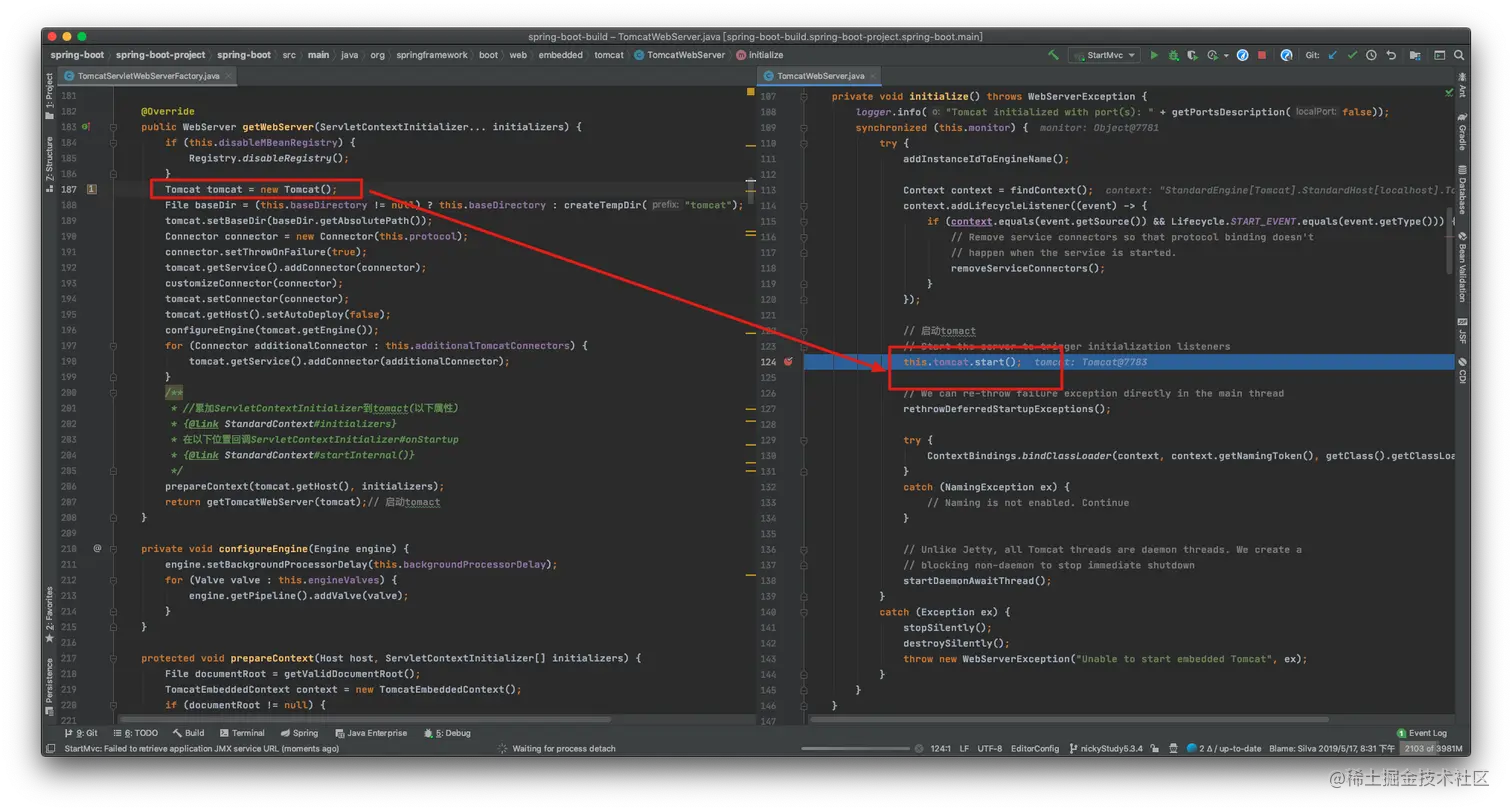
Task: Open the 6: TODO tool window
Action: coord(136,733)
